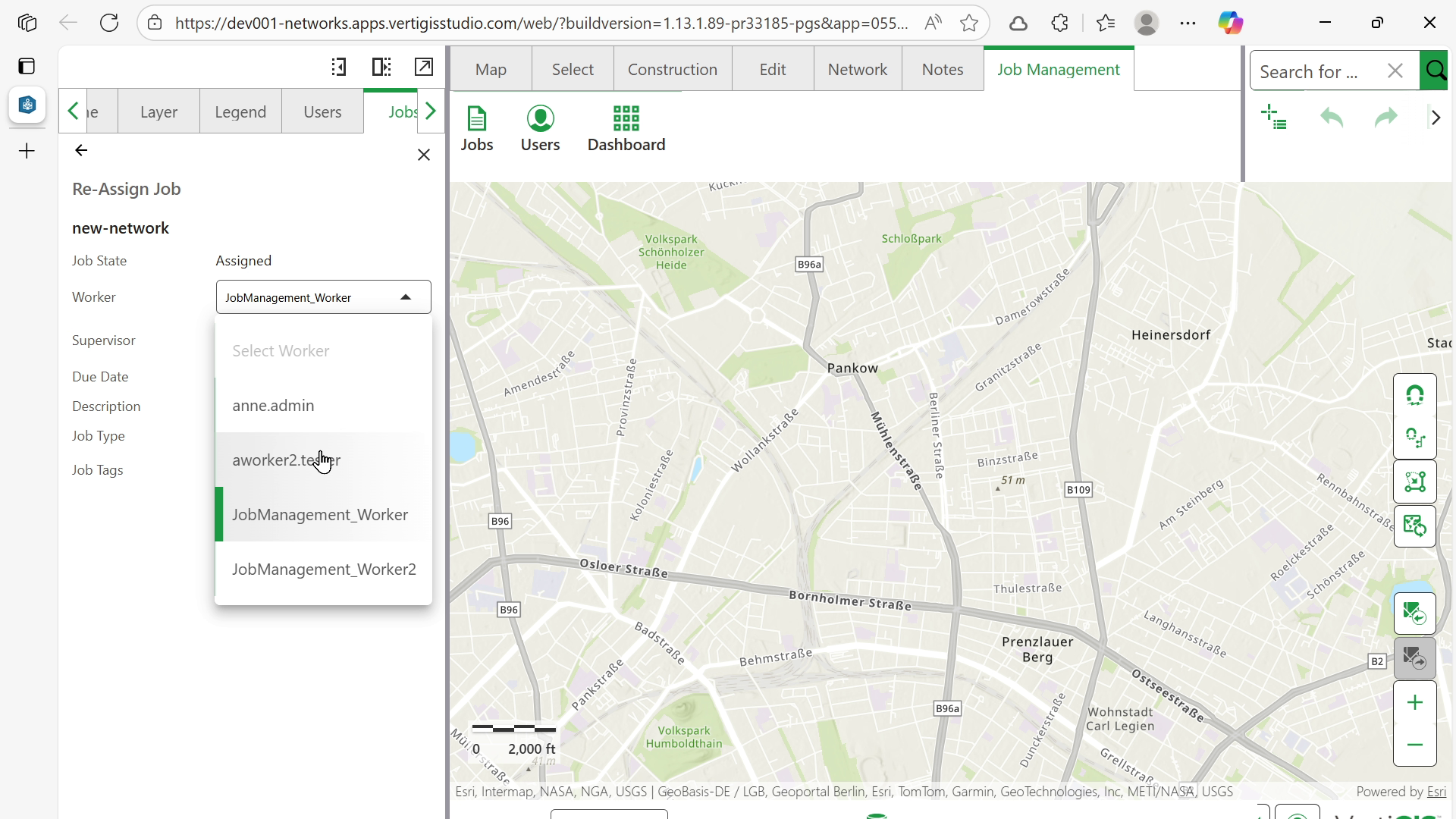Open panel in new window icon
Viewport: 1456px width, 819px height.
424,67
